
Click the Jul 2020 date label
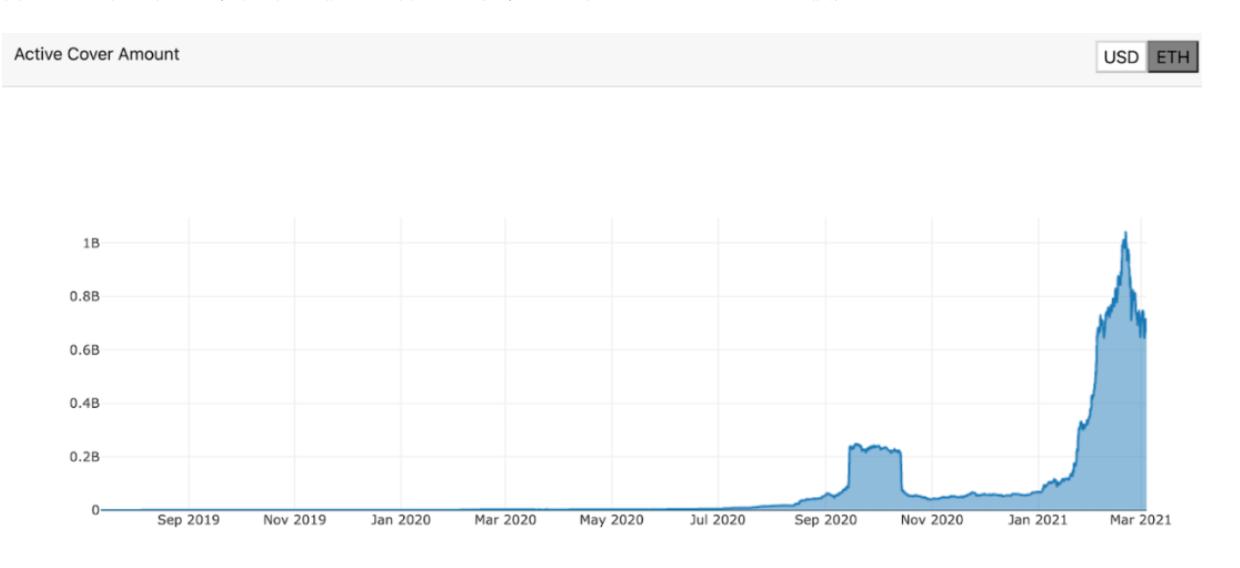click(x=718, y=520)
